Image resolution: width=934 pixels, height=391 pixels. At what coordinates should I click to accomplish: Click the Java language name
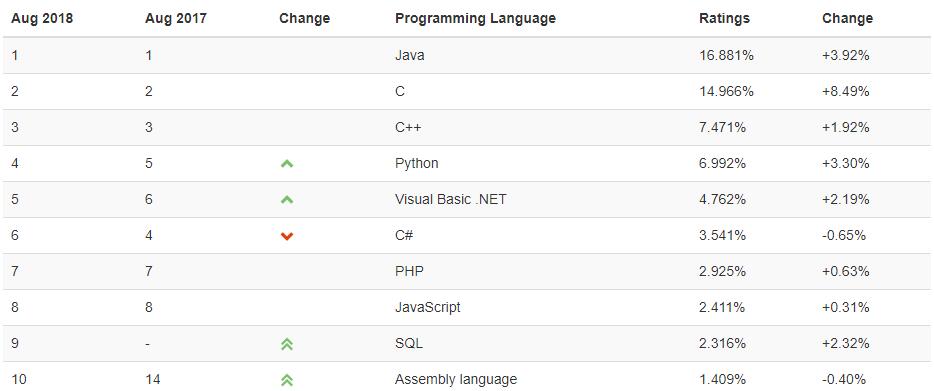coord(410,55)
